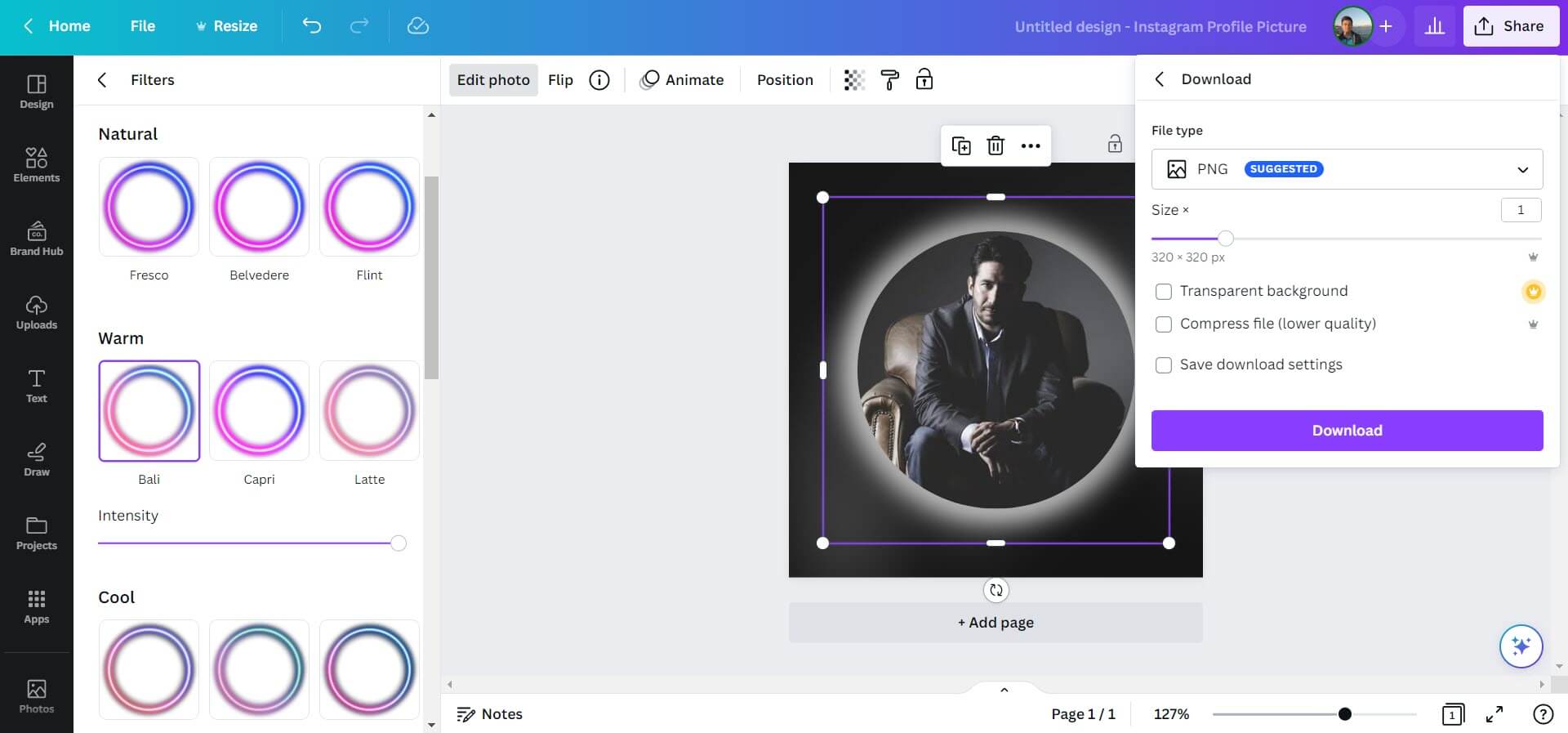Add a new page
The width and height of the screenshot is (1568, 733).
[x=996, y=623]
